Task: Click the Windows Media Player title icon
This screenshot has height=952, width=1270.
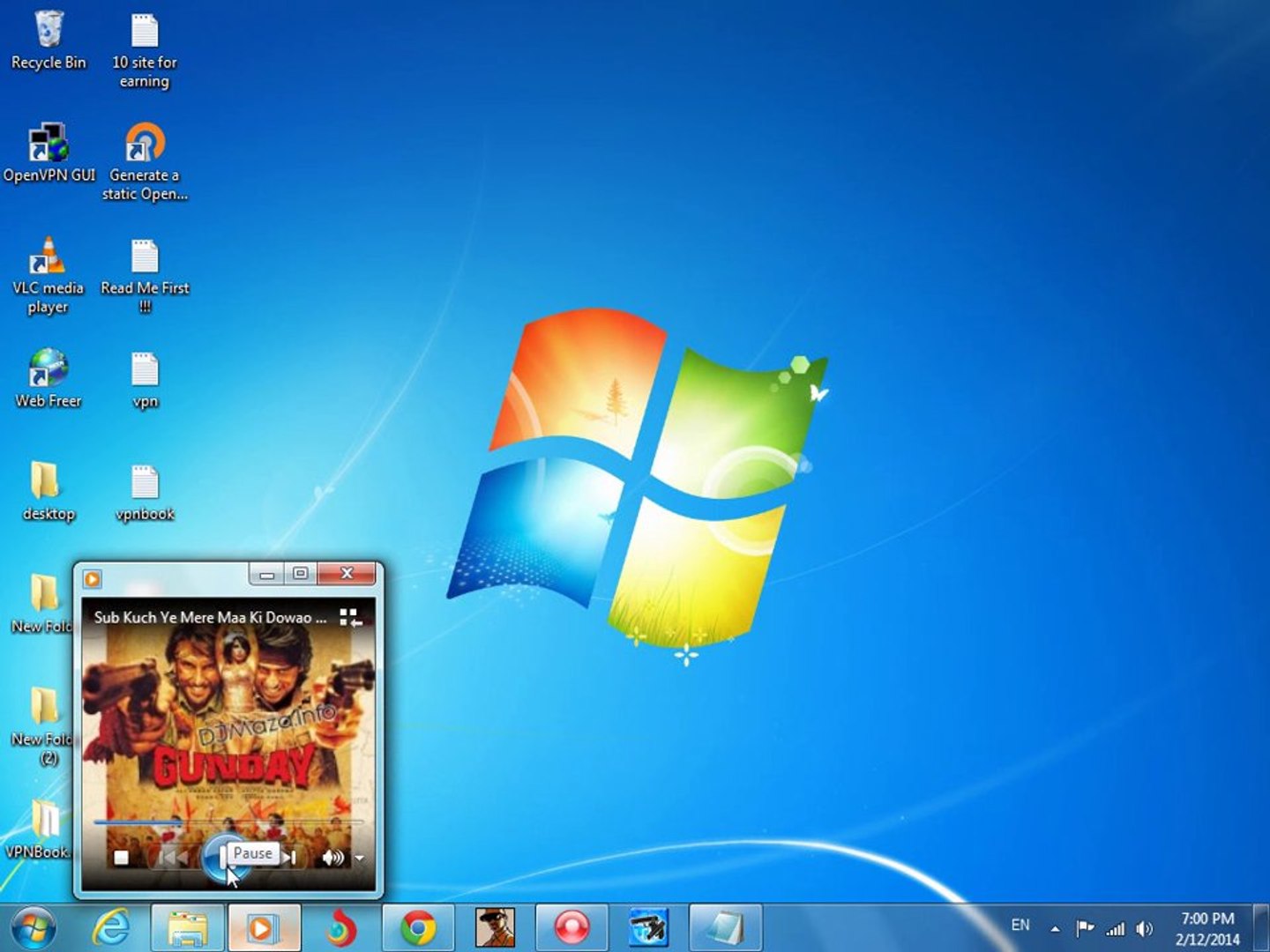Action: point(93,578)
